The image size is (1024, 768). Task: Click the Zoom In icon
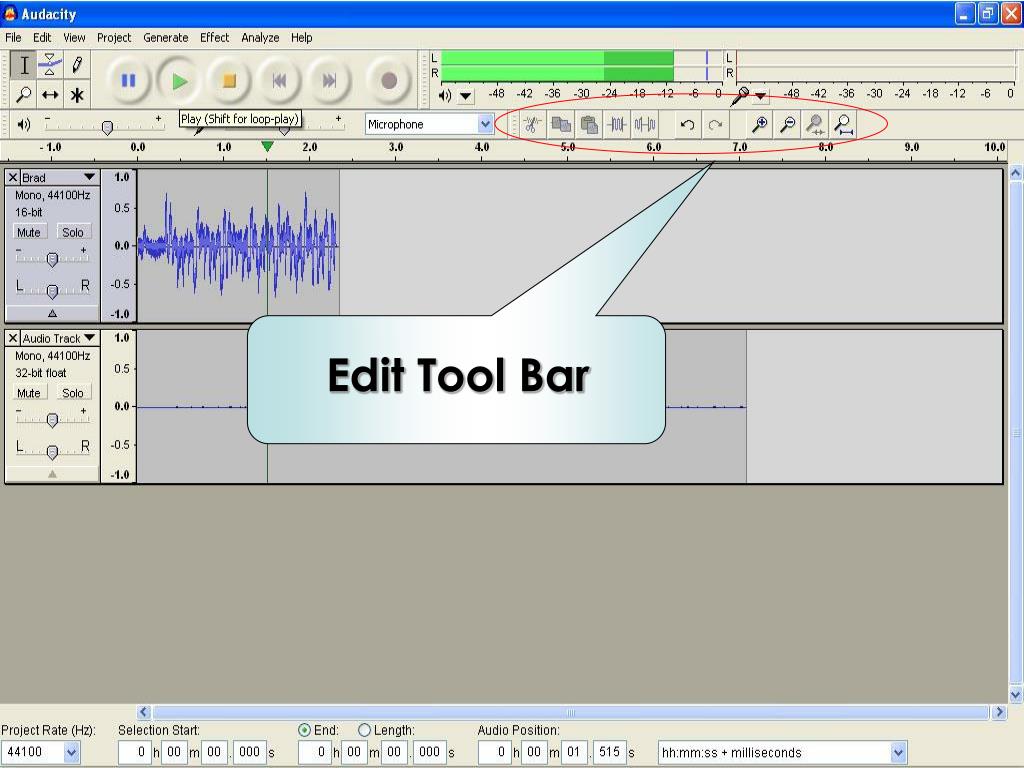(760, 124)
